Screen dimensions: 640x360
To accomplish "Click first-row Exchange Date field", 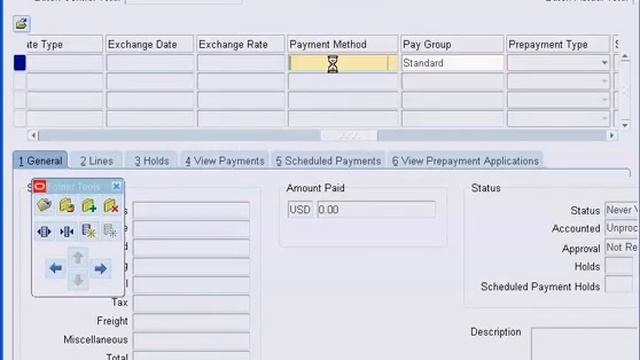I will coord(150,63).
